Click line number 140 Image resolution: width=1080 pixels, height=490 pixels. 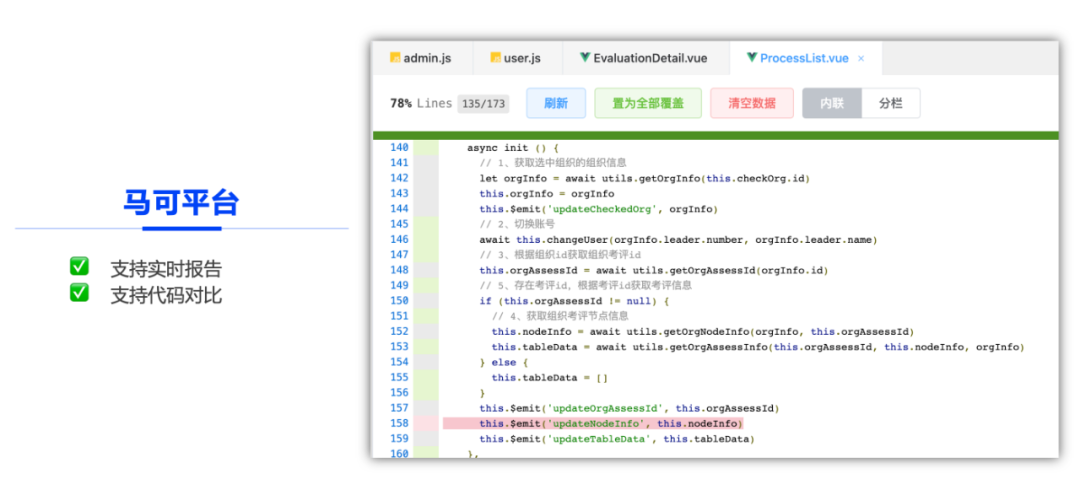[x=399, y=147]
